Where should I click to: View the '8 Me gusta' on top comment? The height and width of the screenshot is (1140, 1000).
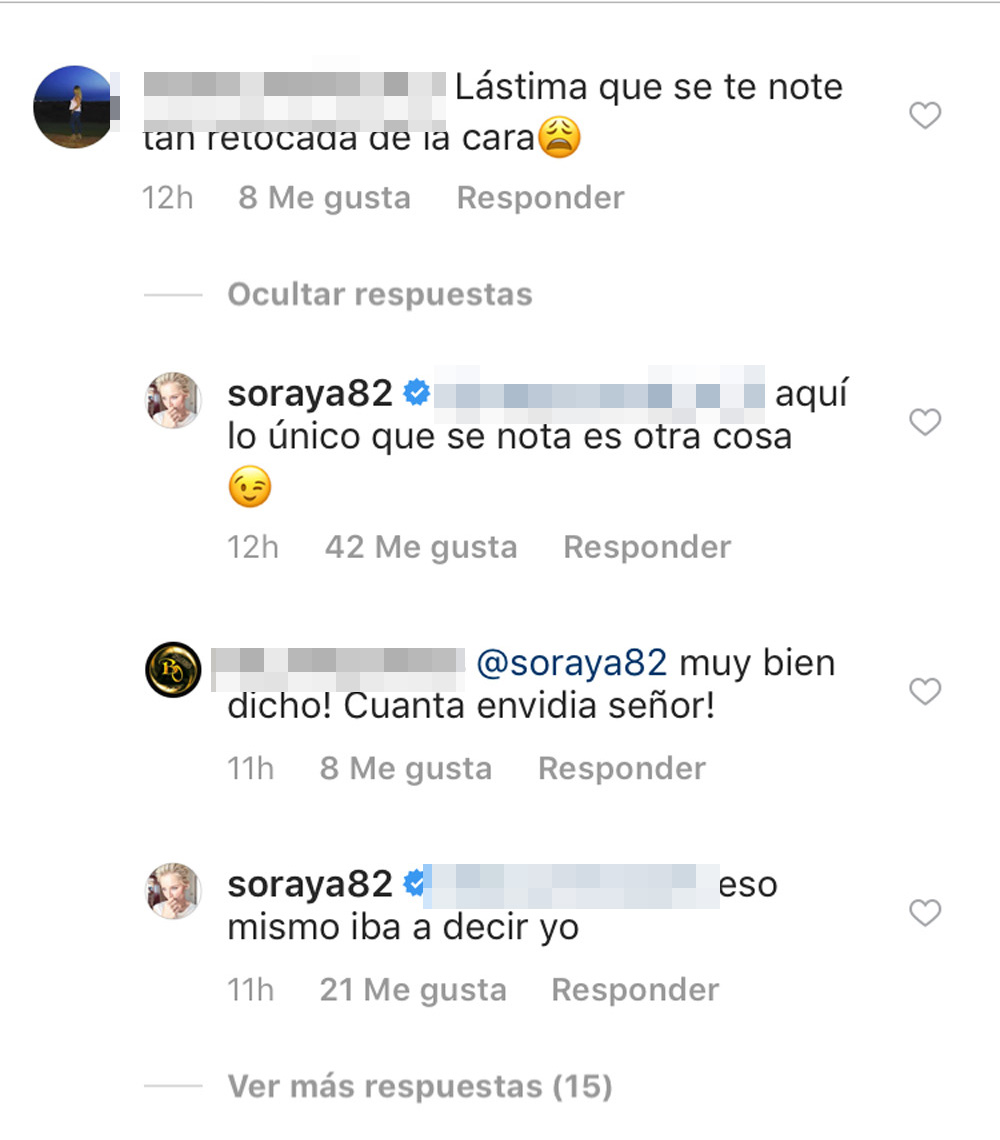[324, 198]
